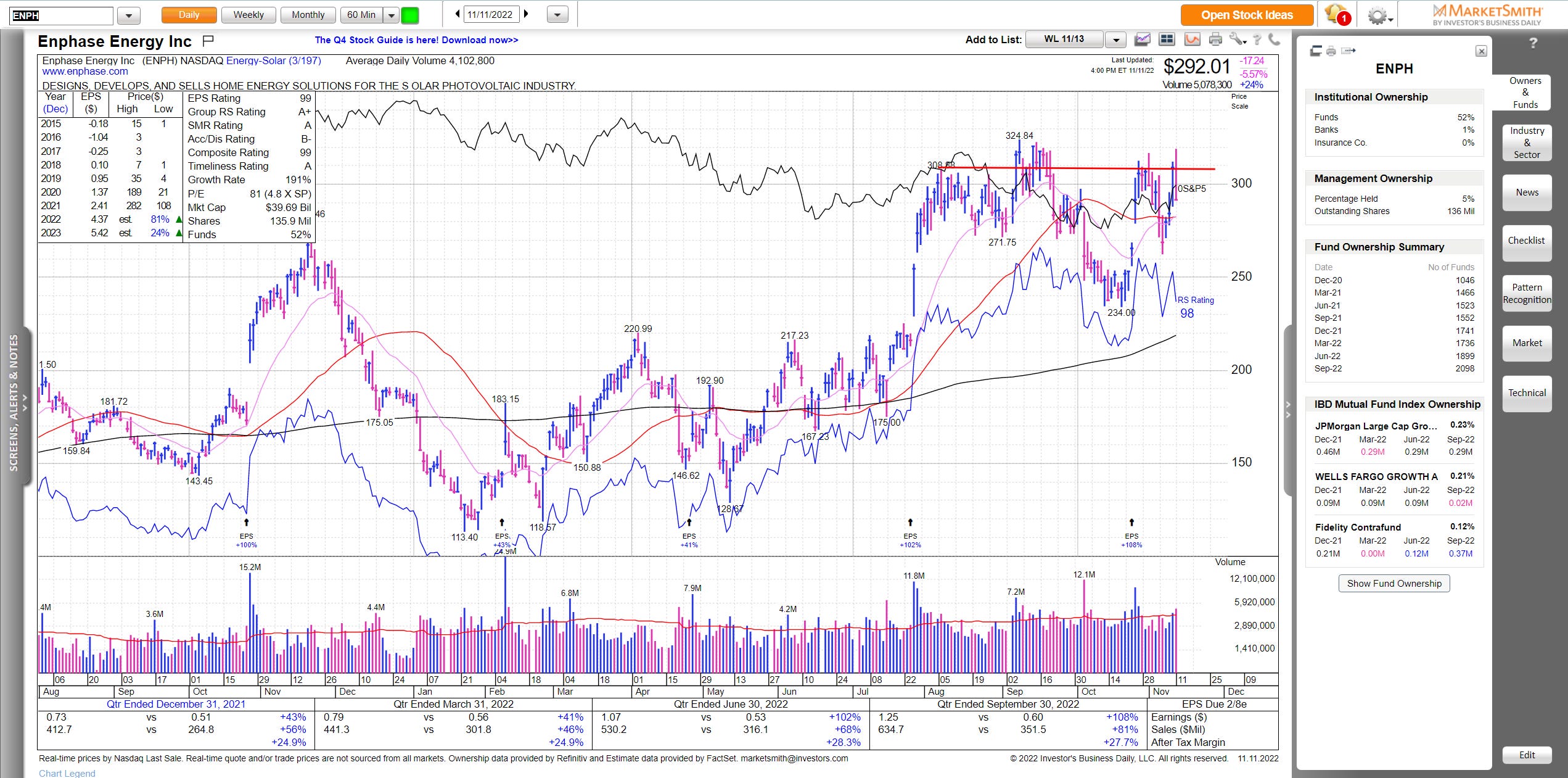The height and width of the screenshot is (778, 1568).
Task: Click the JPMorgan Large Cap Gro... fund name
Action: click(1376, 426)
